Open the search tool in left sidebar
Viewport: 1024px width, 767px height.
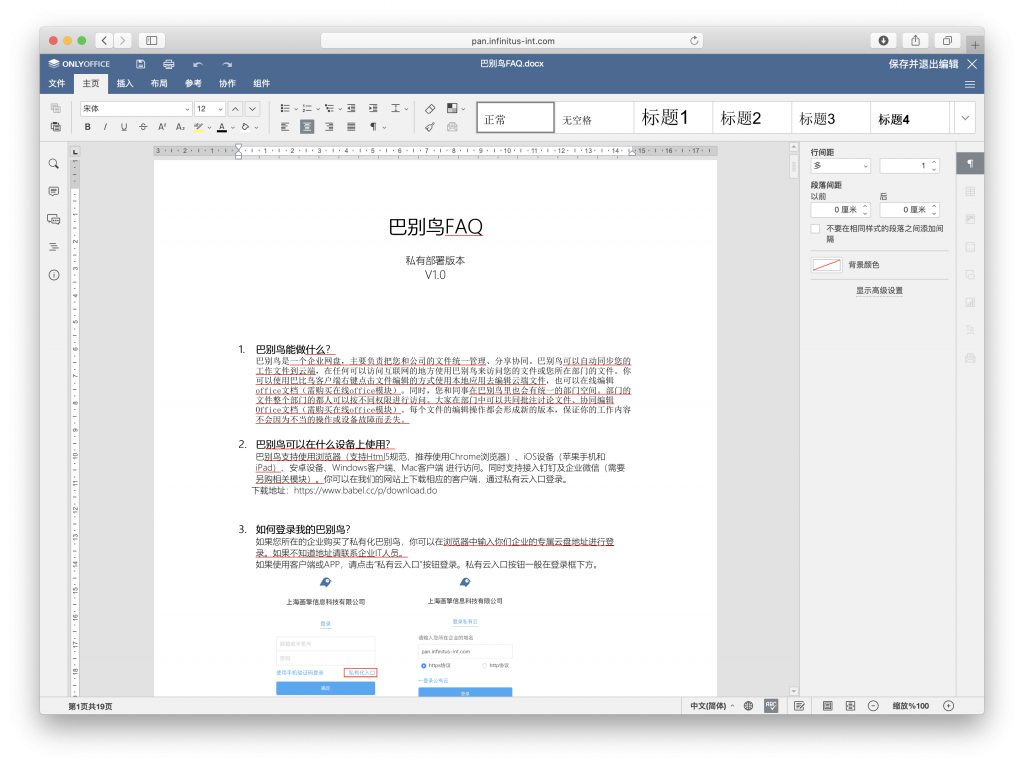54,164
